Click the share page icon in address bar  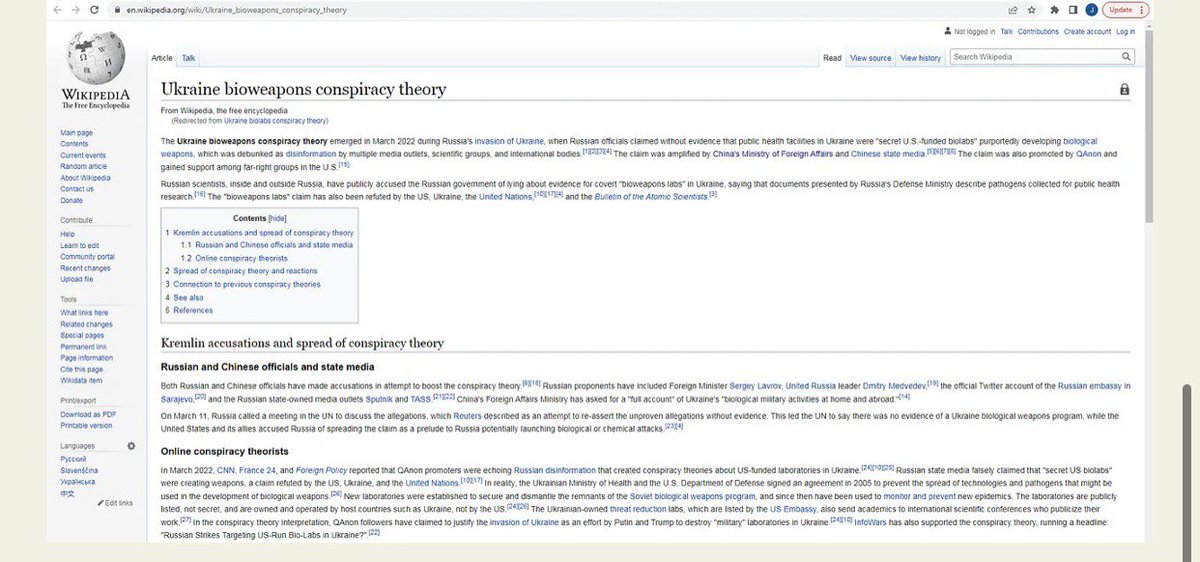1014,9
